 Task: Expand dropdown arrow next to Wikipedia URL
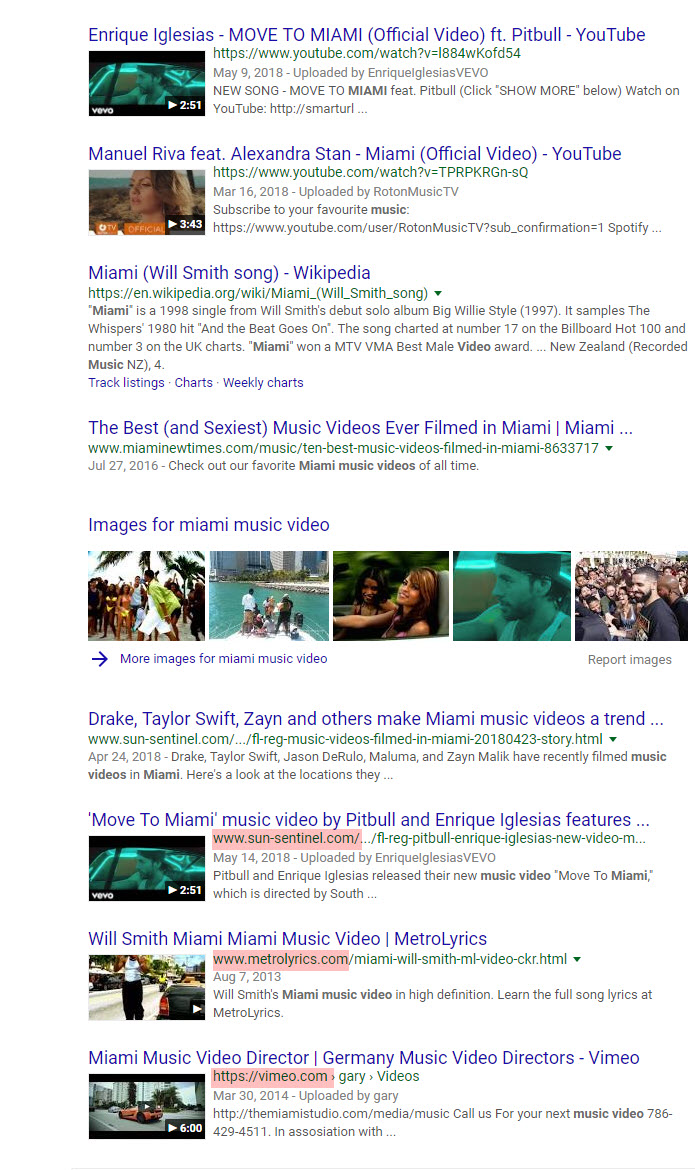(438, 293)
